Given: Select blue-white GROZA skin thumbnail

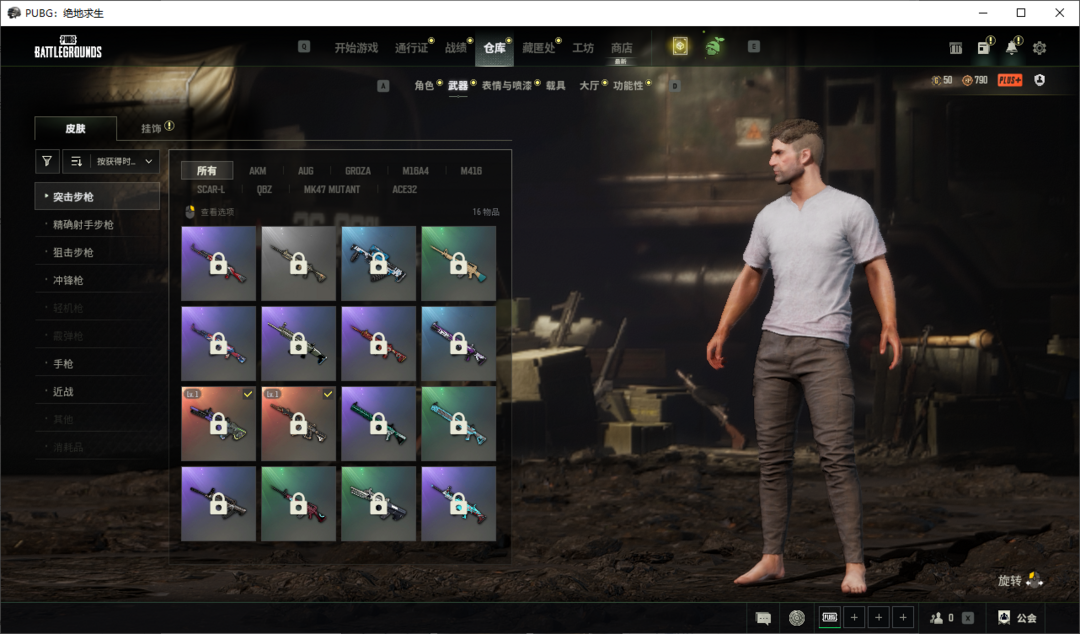Looking at the screenshot, I should (378, 263).
